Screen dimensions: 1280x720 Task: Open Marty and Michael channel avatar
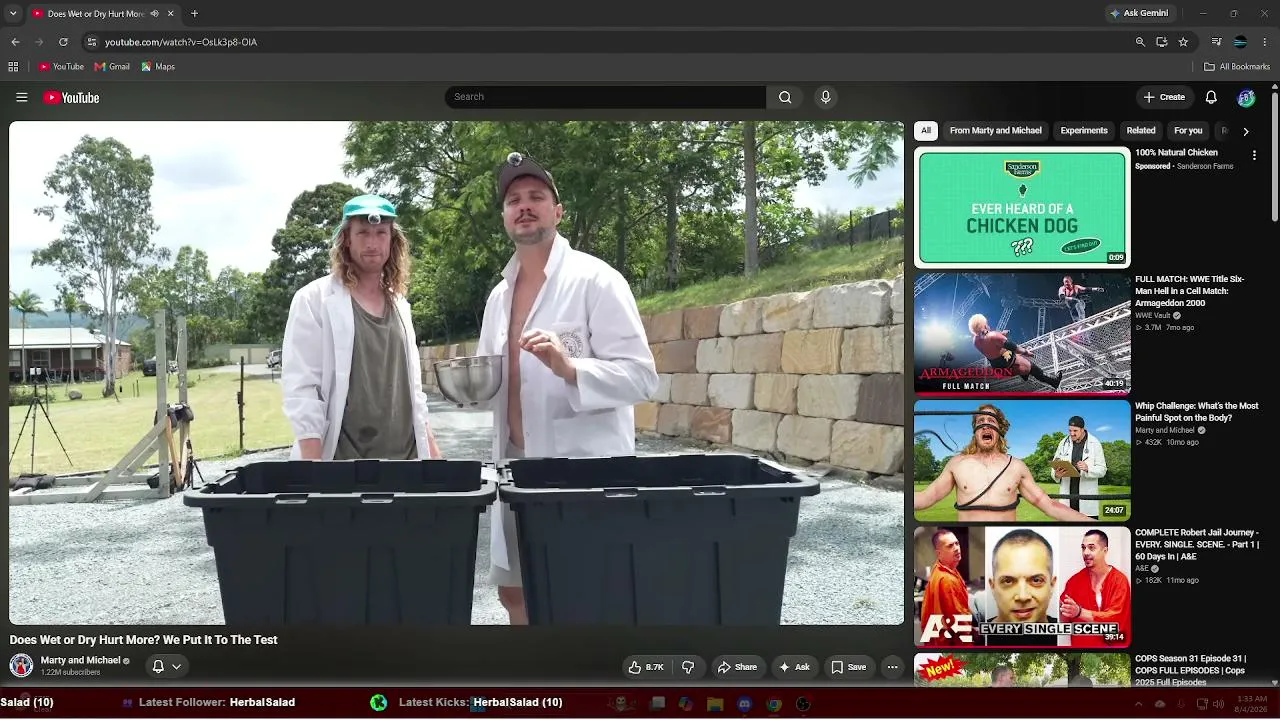21,665
